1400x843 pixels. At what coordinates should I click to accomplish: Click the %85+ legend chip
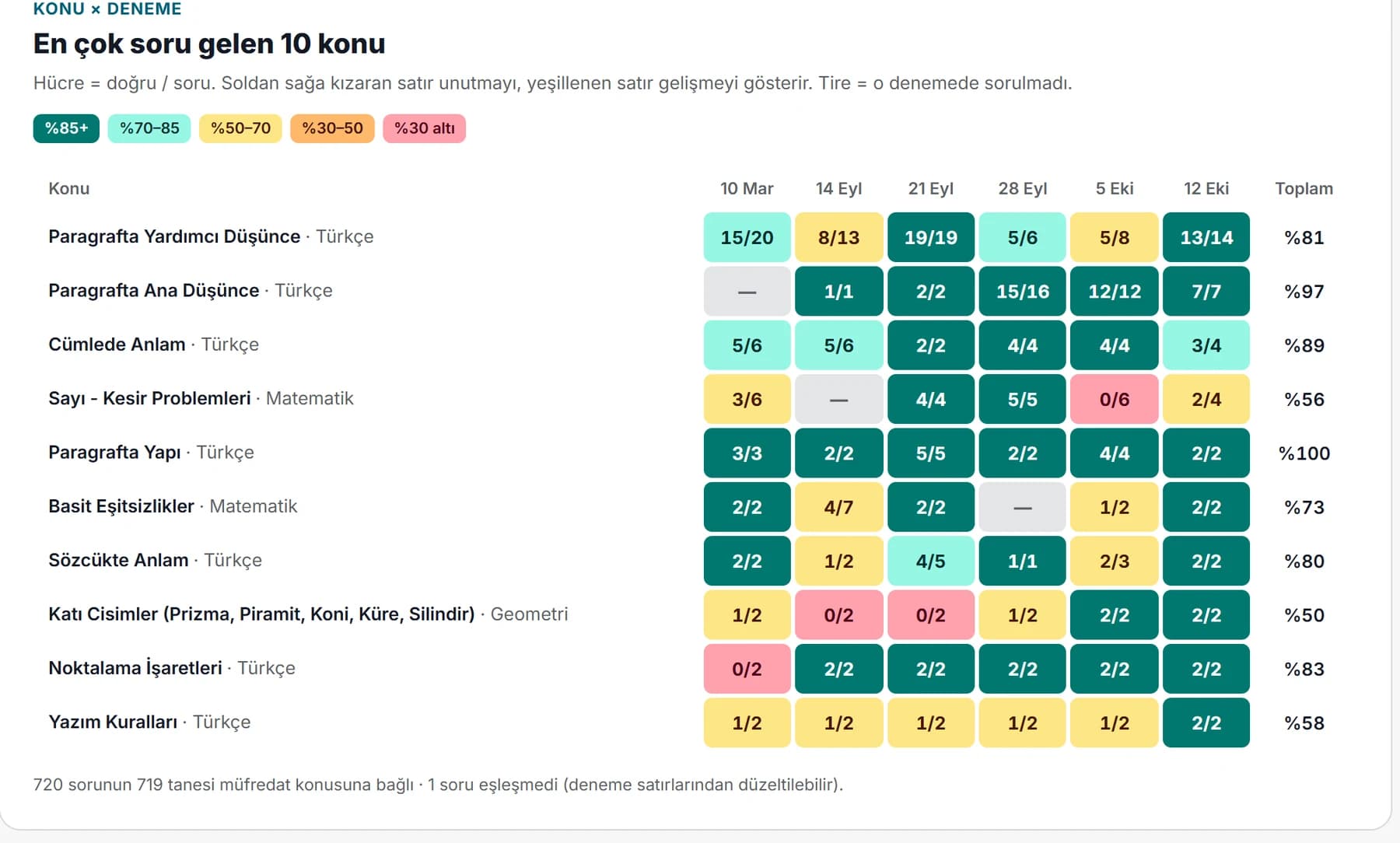pos(66,128)
